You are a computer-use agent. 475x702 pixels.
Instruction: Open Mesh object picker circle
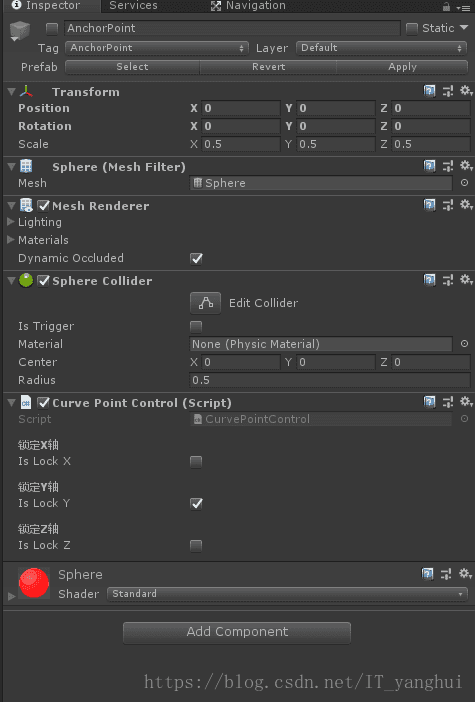pos(464,183)
